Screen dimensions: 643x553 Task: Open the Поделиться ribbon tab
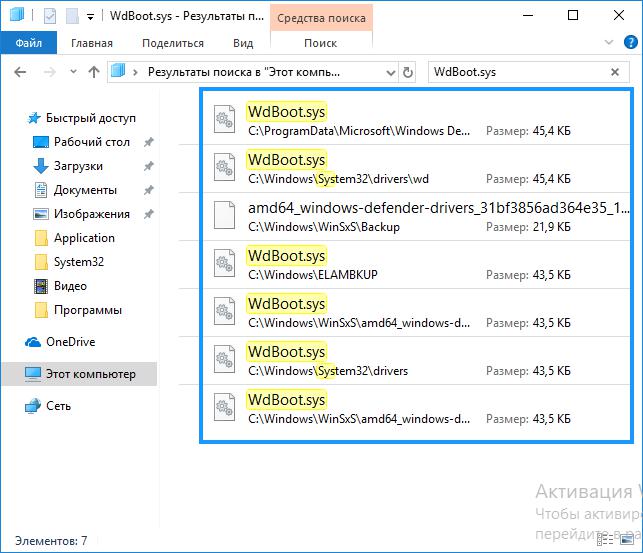tap(173, 43)
